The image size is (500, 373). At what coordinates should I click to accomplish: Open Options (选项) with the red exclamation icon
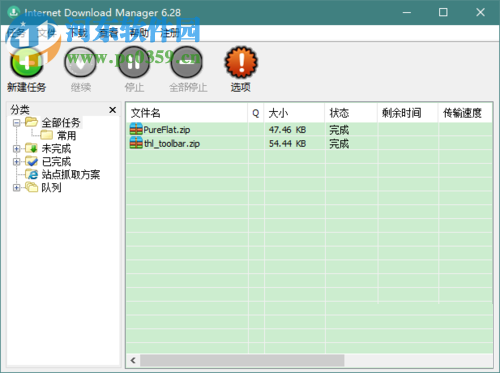pyautogui.click(x=241, y=70)
